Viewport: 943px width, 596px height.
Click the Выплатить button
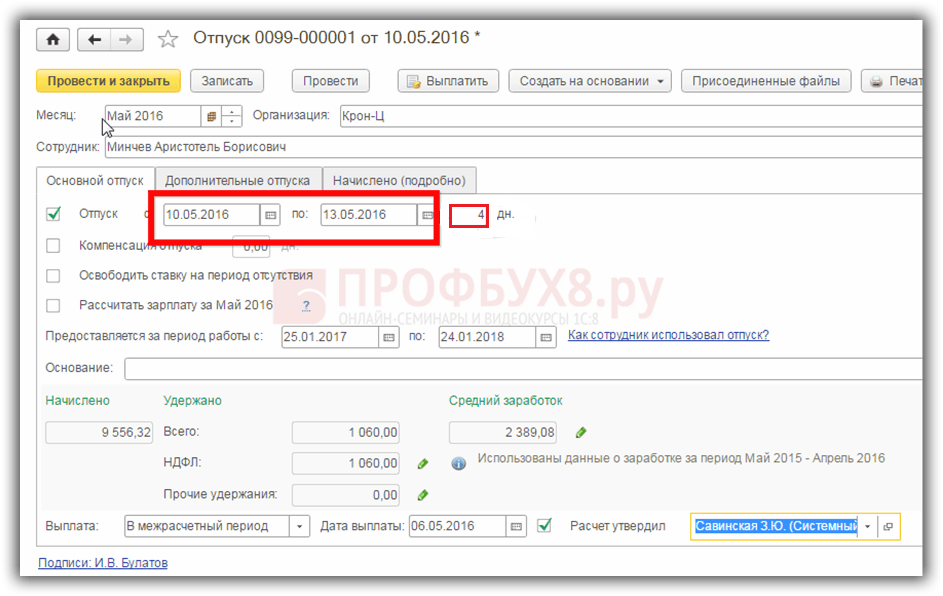448,81
